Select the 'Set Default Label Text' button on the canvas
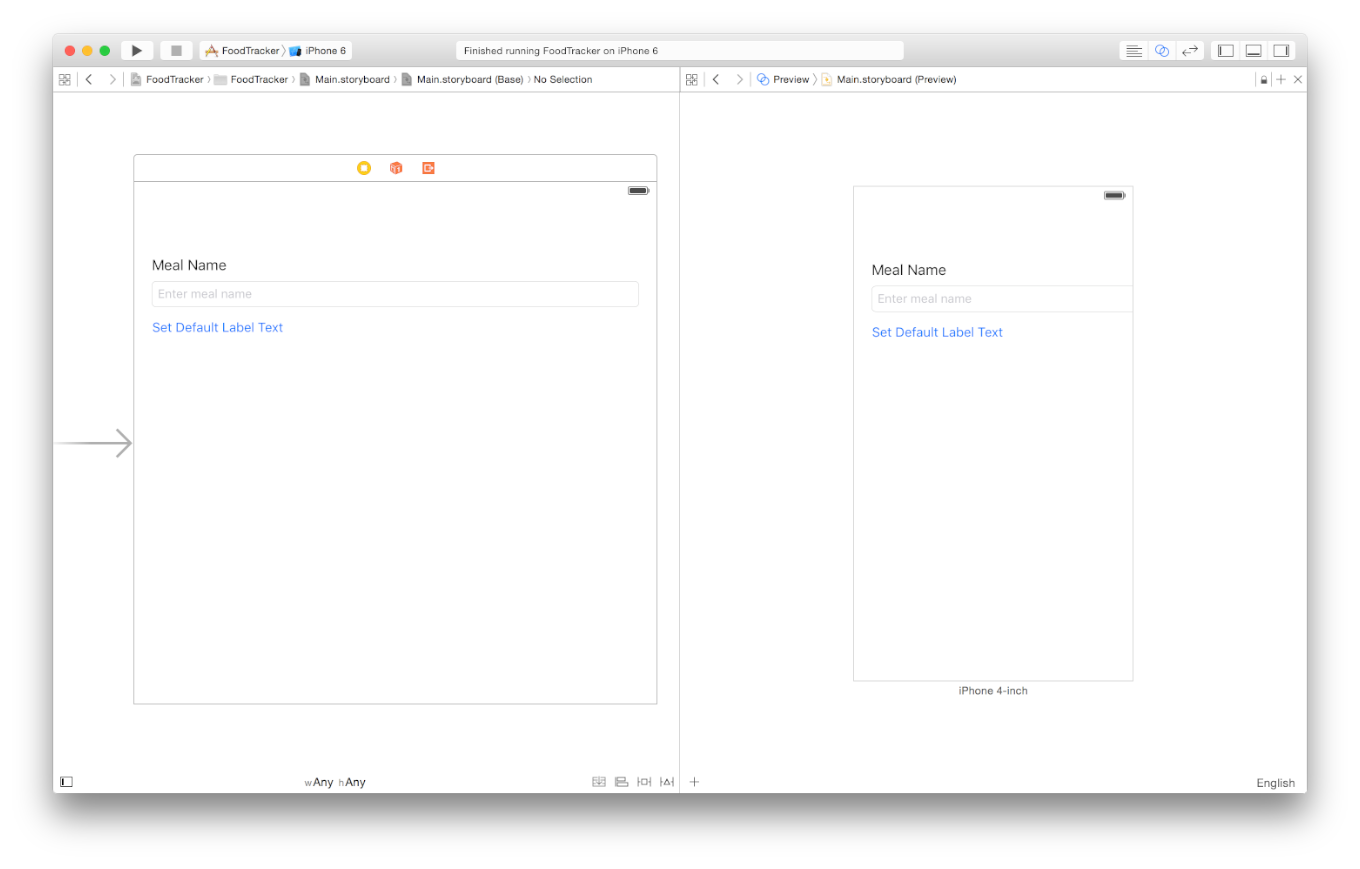 pyautogui.click(x=217, y=327)
